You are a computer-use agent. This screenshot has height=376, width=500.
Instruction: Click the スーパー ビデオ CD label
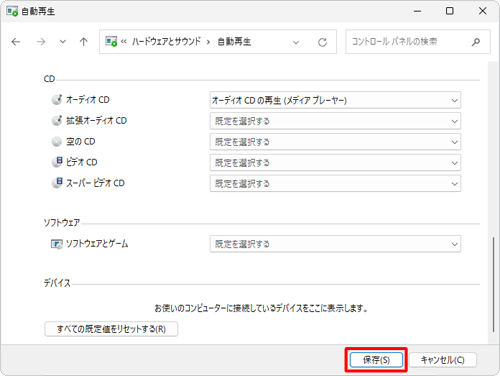tap(95, 183)
